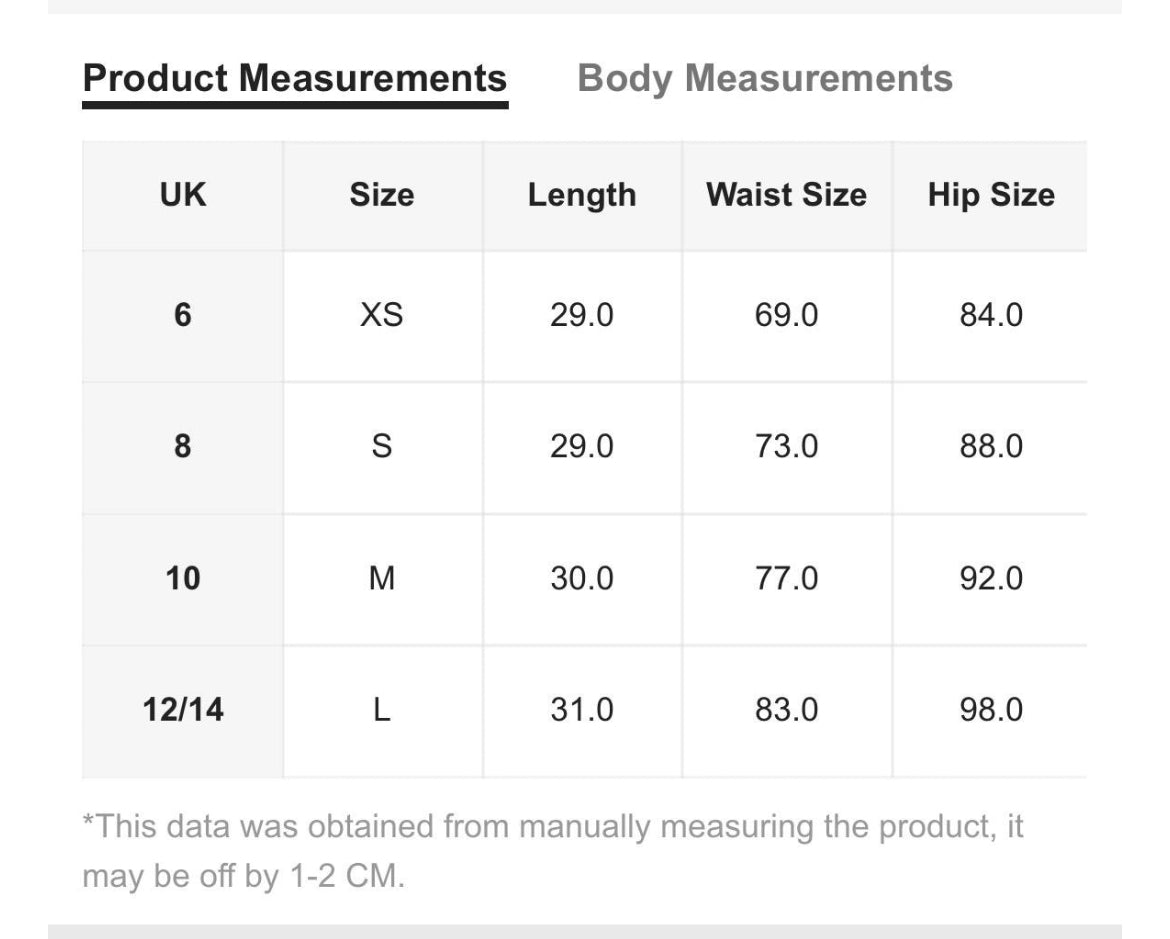The image size is (1170, 939).
Task: Select the UK 10 row label
Action: click(183, 578)
